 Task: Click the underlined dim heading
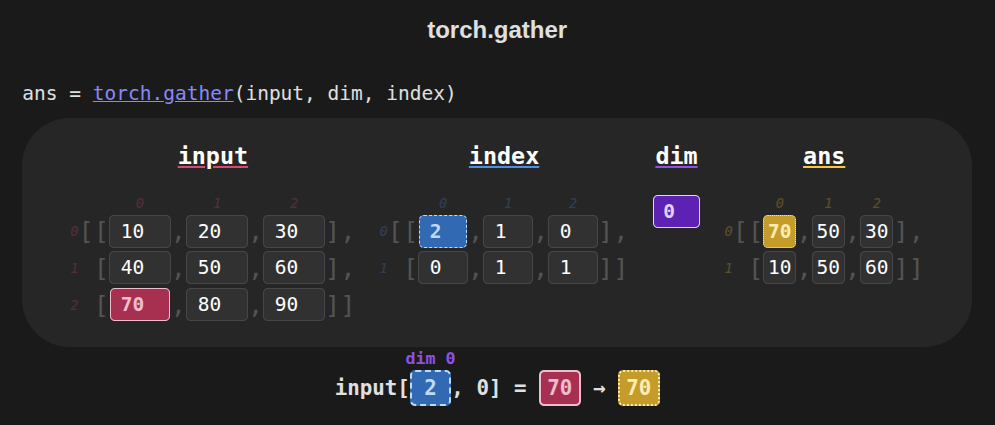pos(676,156)
